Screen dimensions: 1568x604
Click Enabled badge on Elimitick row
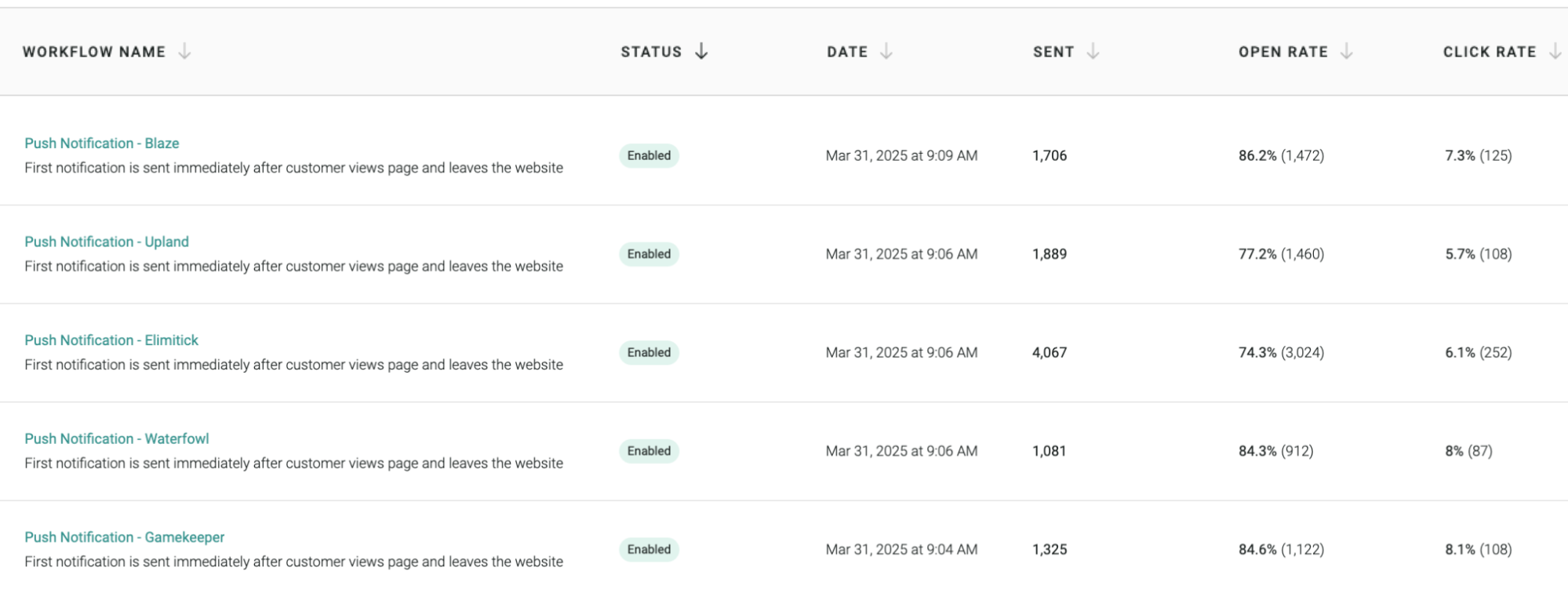[649, 352]
